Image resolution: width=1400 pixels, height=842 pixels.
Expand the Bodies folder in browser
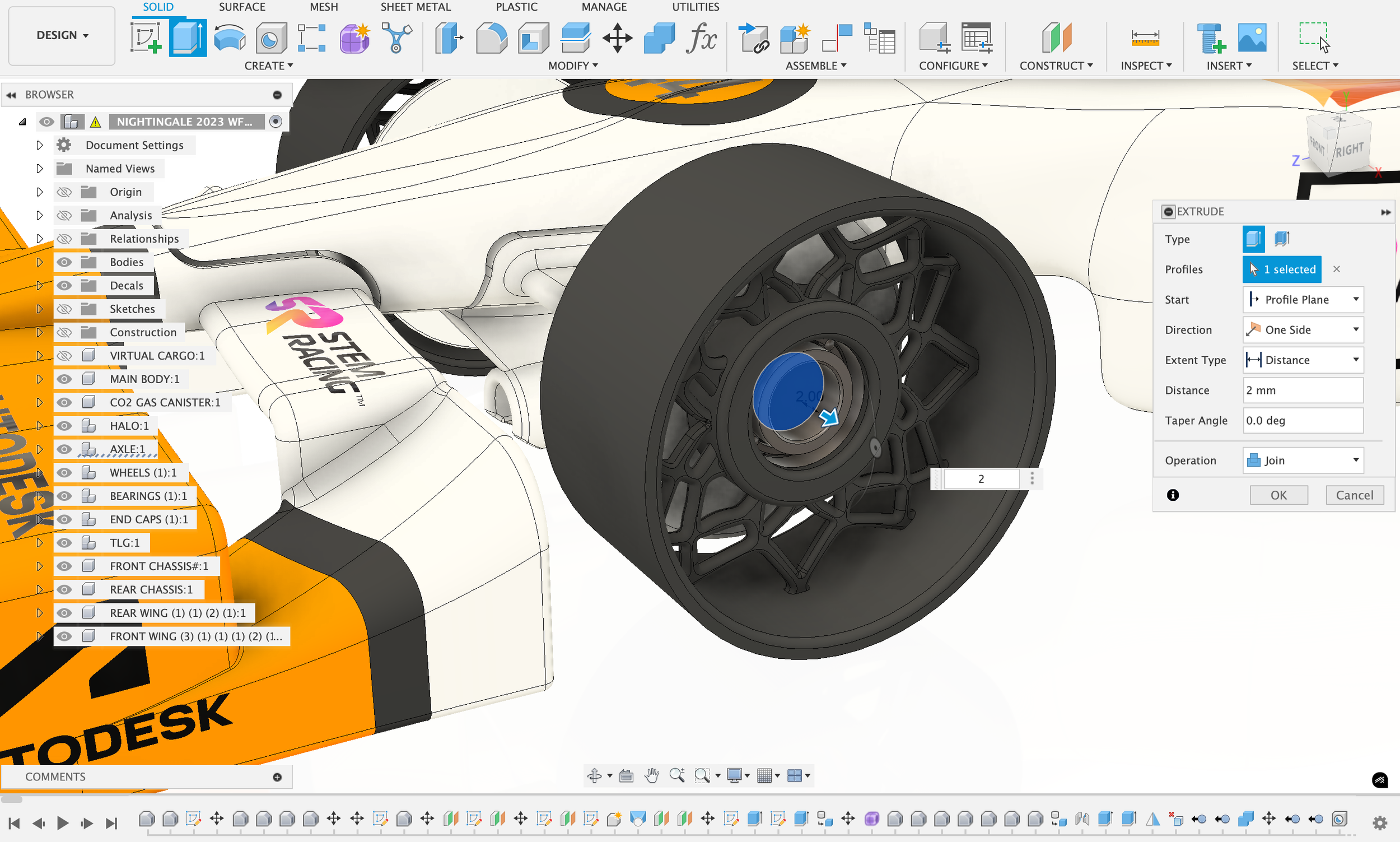click(39, 262)
